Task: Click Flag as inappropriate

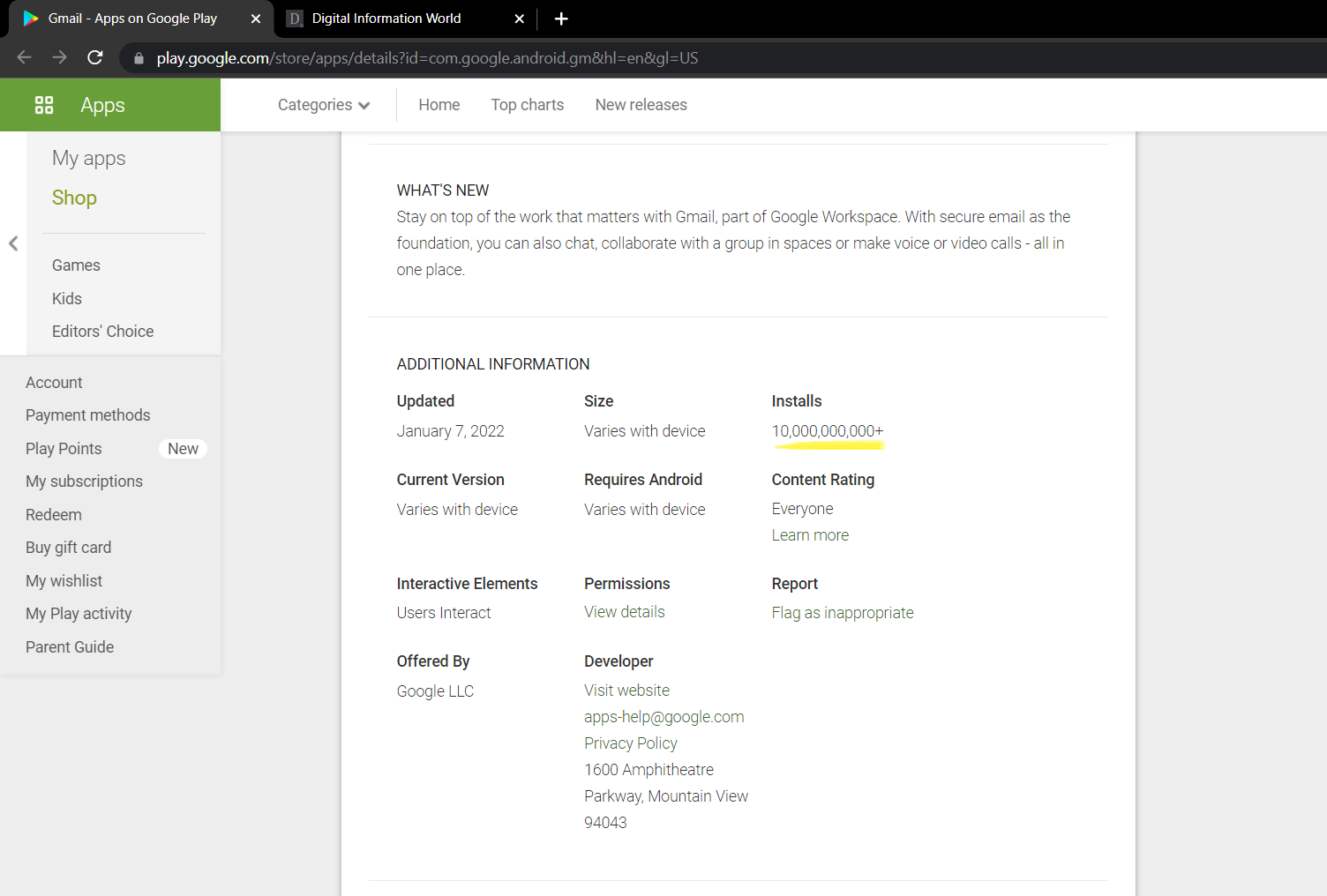Action: pyautogui.click(x=843, y=613)
